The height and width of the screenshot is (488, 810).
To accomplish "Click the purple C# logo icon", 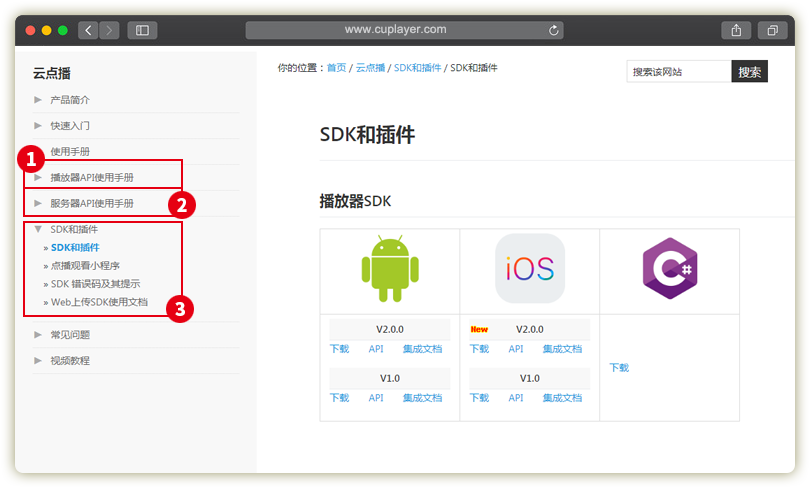I will click(x=669, y=268).
